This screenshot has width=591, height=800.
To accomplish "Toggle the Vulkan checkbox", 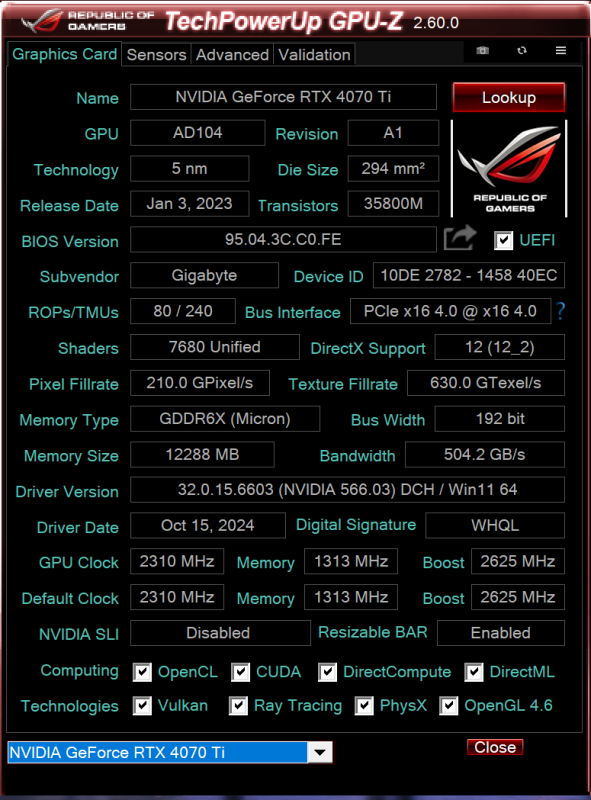I will 142,706.
